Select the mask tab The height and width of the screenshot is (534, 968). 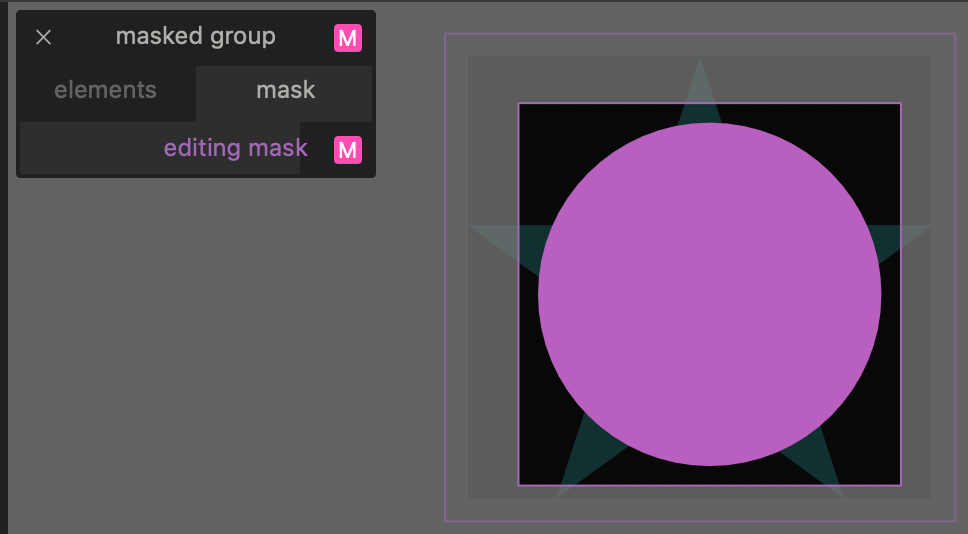tap(285, 90)
